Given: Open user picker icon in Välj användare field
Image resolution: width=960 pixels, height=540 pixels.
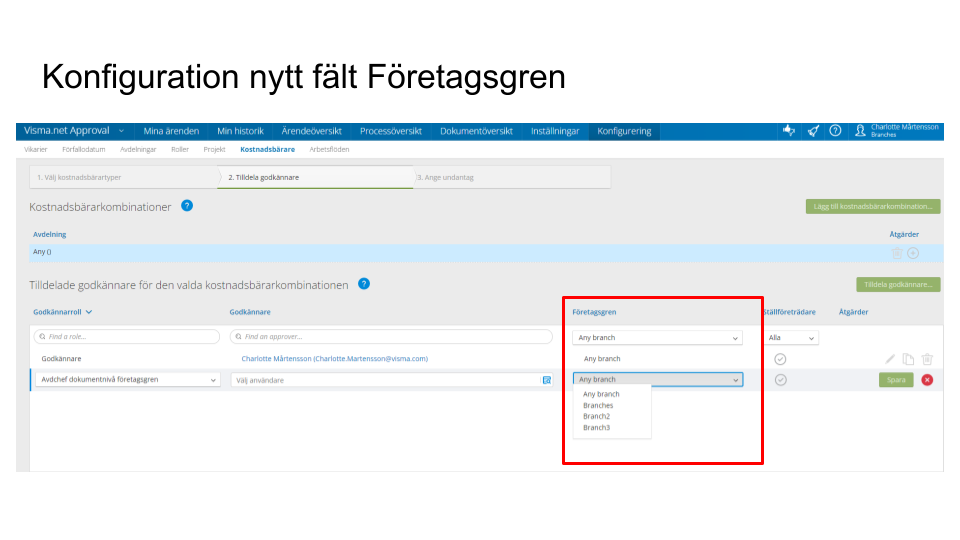Looking at the screenshot, I should (547, 380).
